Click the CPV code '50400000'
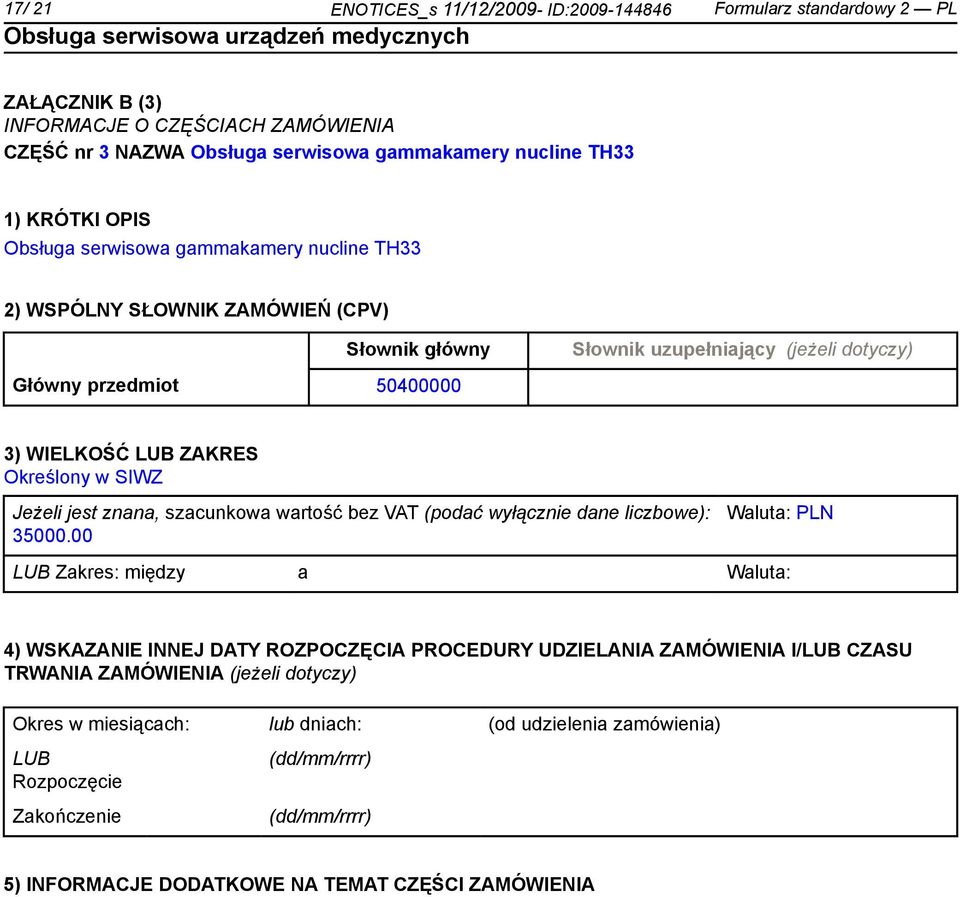 click(x=418, y=386)
